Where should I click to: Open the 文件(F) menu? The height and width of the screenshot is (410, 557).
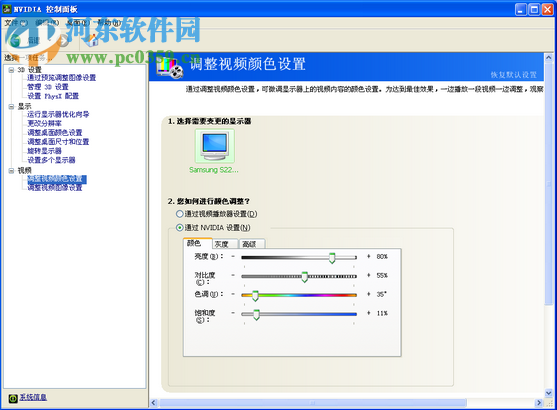point(16,23)
